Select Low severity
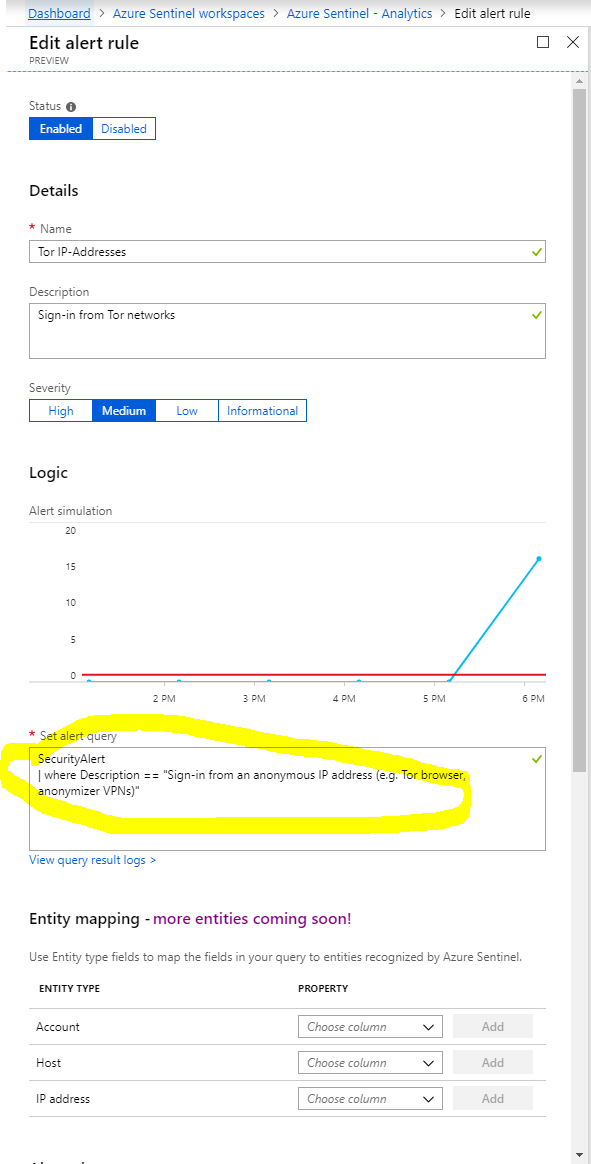 [187, 411]
